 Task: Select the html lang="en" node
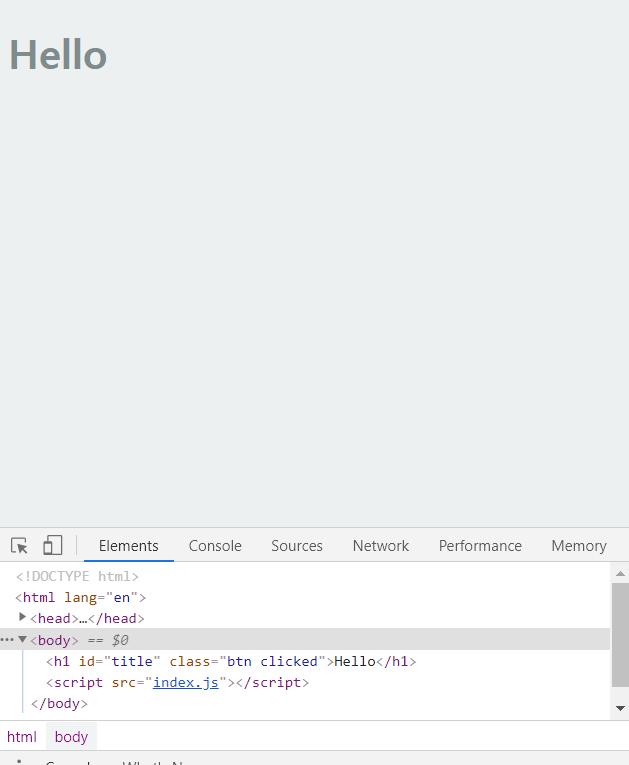click(x=81, y=597)
